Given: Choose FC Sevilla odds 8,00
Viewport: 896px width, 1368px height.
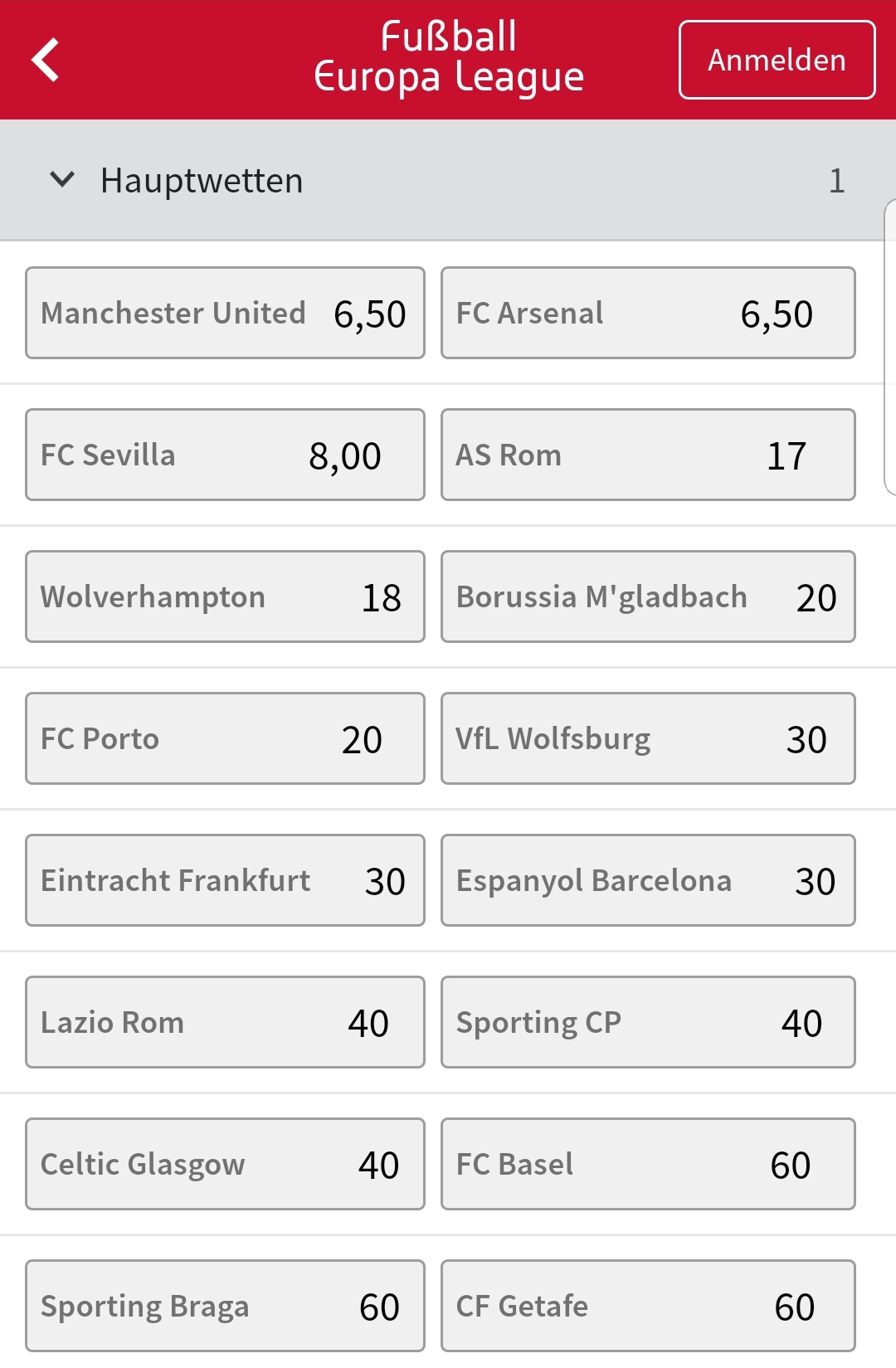Looking at the screenshot, I should (x=225, y=455).
